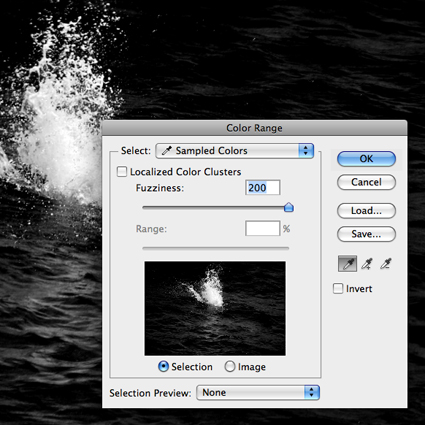Image resolution: width=425 pixels, height=425 pixels.
Task: Click the Range slider track
Action: tap(215, 248)
